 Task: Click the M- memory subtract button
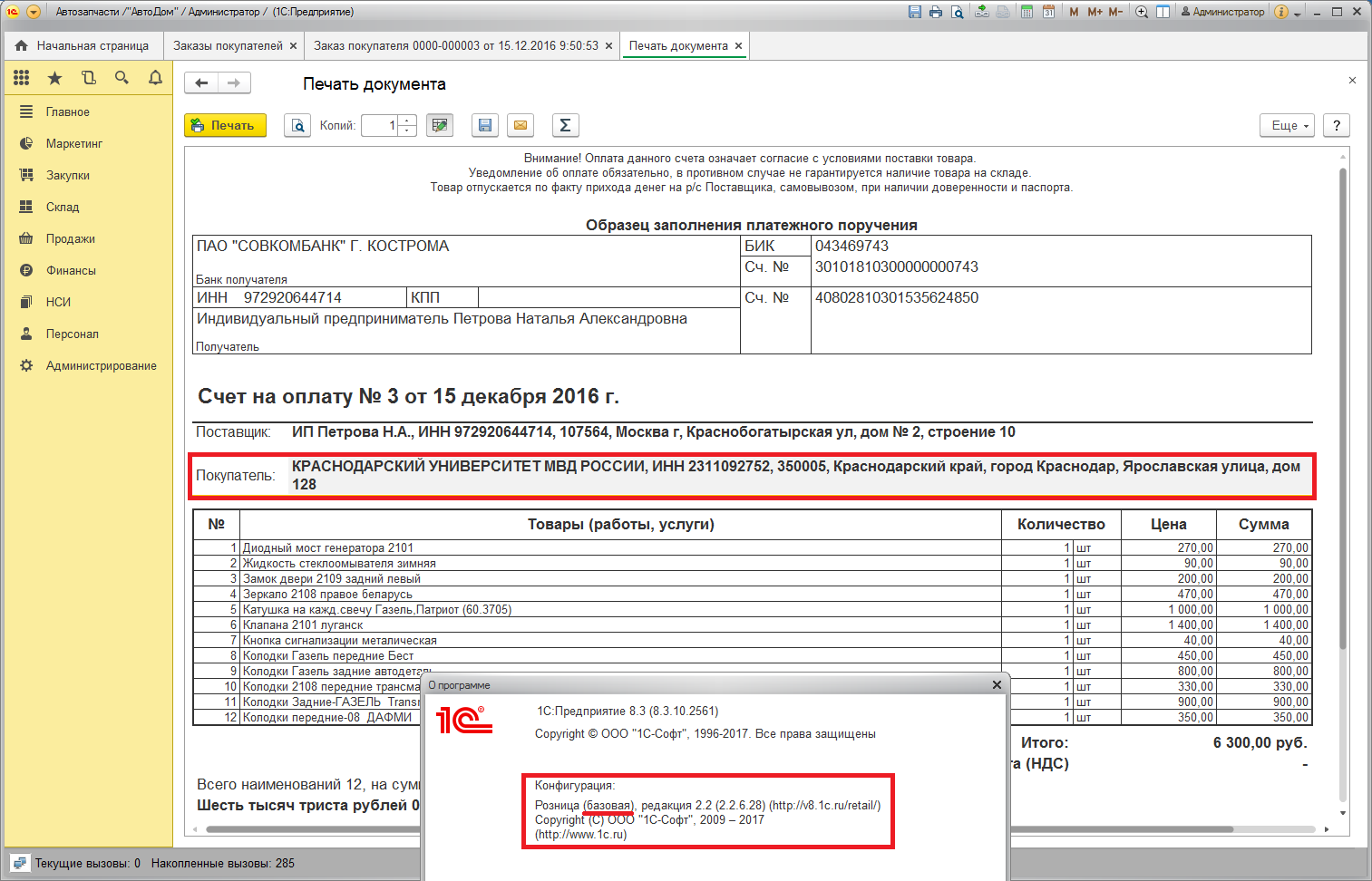point(1115,12)
